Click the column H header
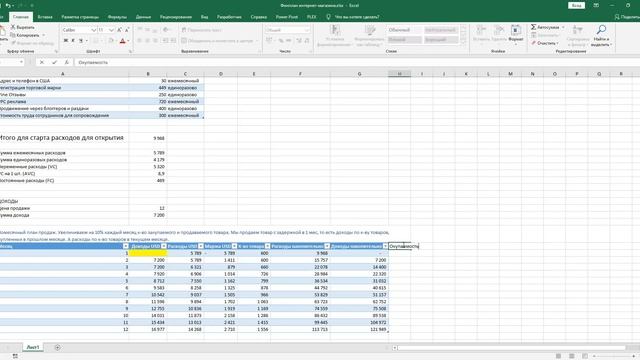This screenshot has height=360, width=640. (400, 74)
